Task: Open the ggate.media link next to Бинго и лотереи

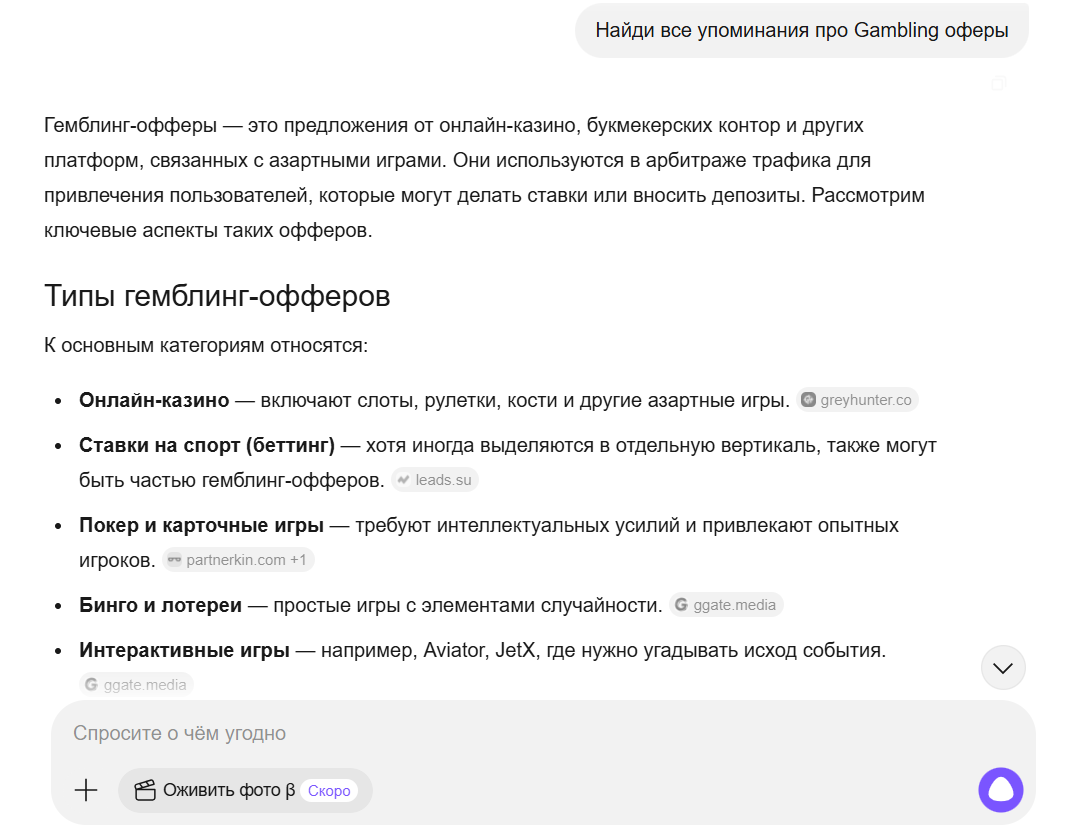Action: [x=725, y=604]
